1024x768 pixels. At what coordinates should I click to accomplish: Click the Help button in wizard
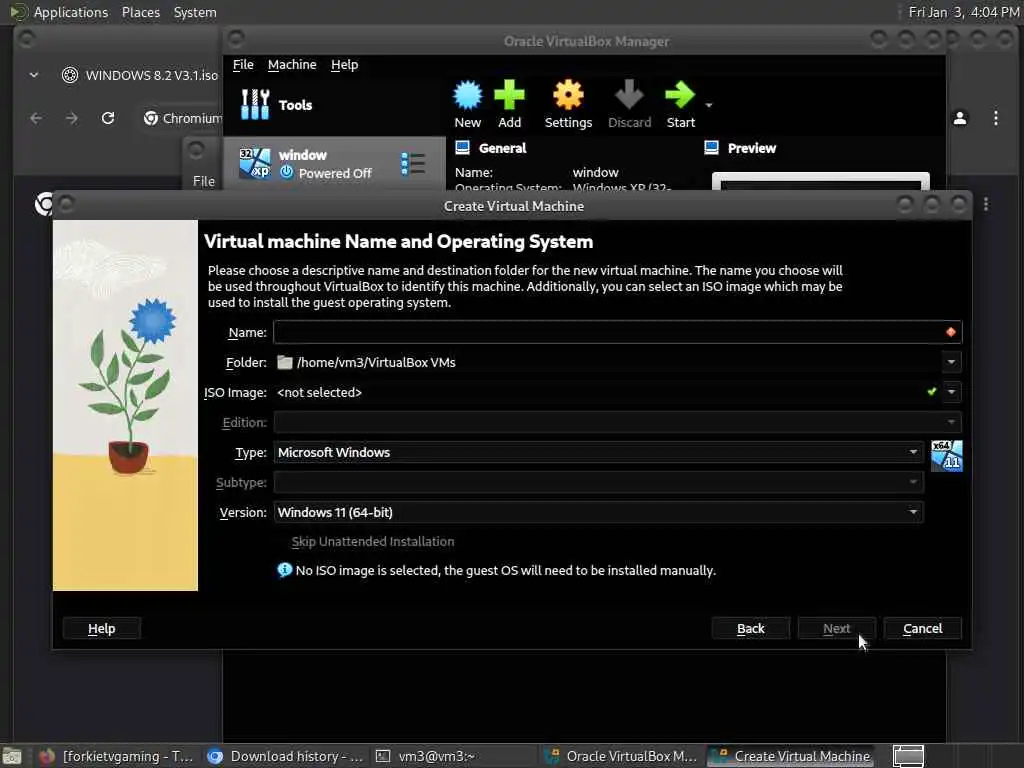[101, 629]
